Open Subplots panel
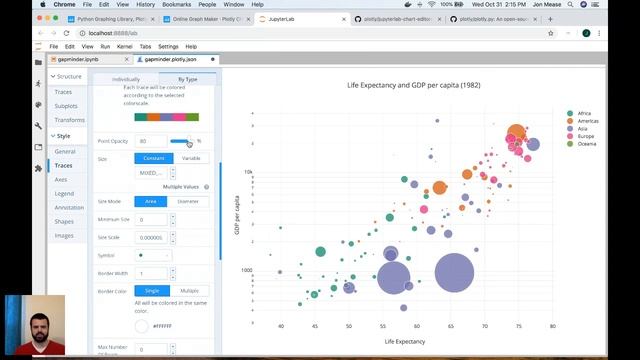640x360 pixels. tap(66, 106)
